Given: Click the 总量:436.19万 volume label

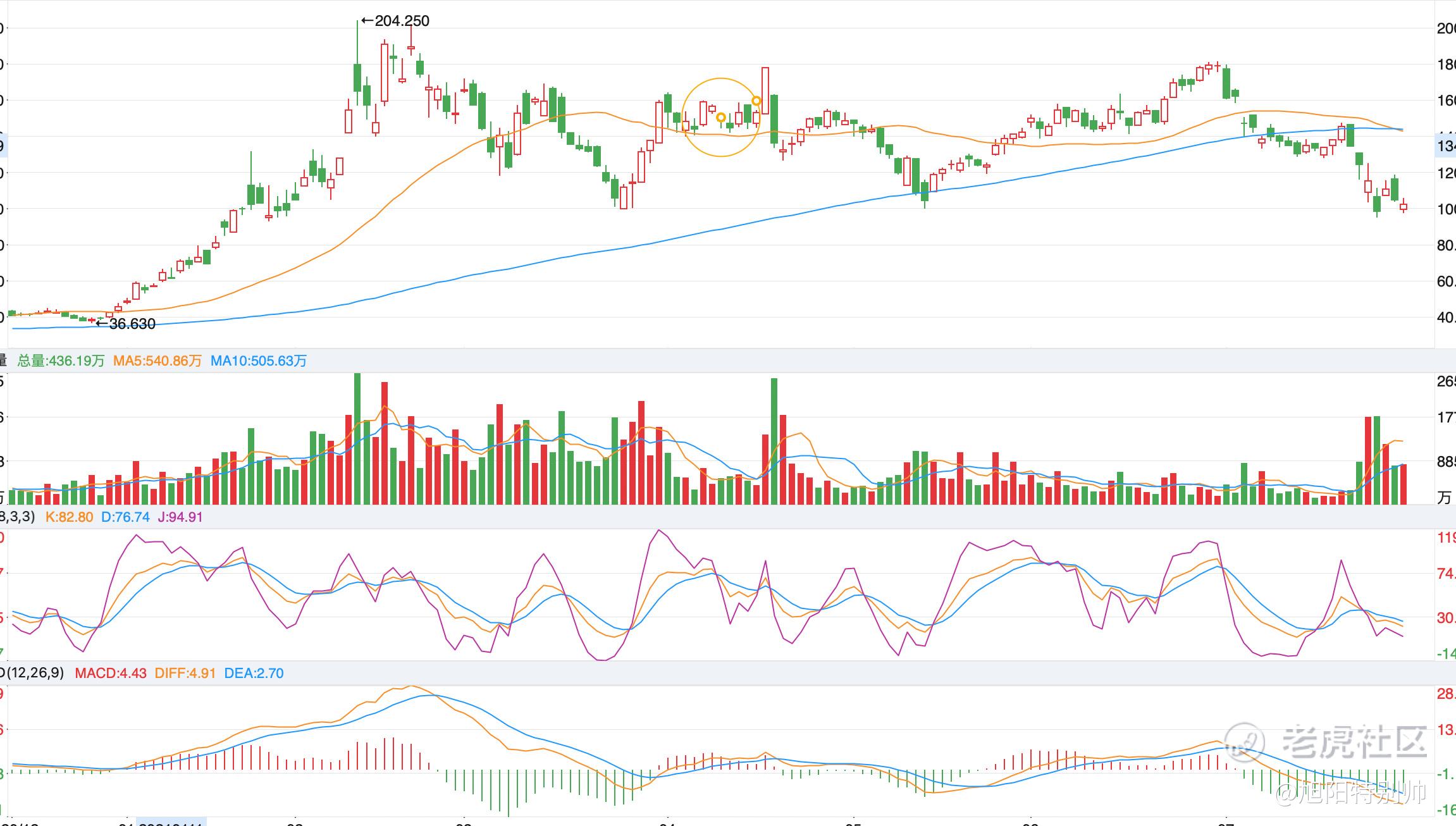Looking at the screenshot, I should click(x=61, y=361).
